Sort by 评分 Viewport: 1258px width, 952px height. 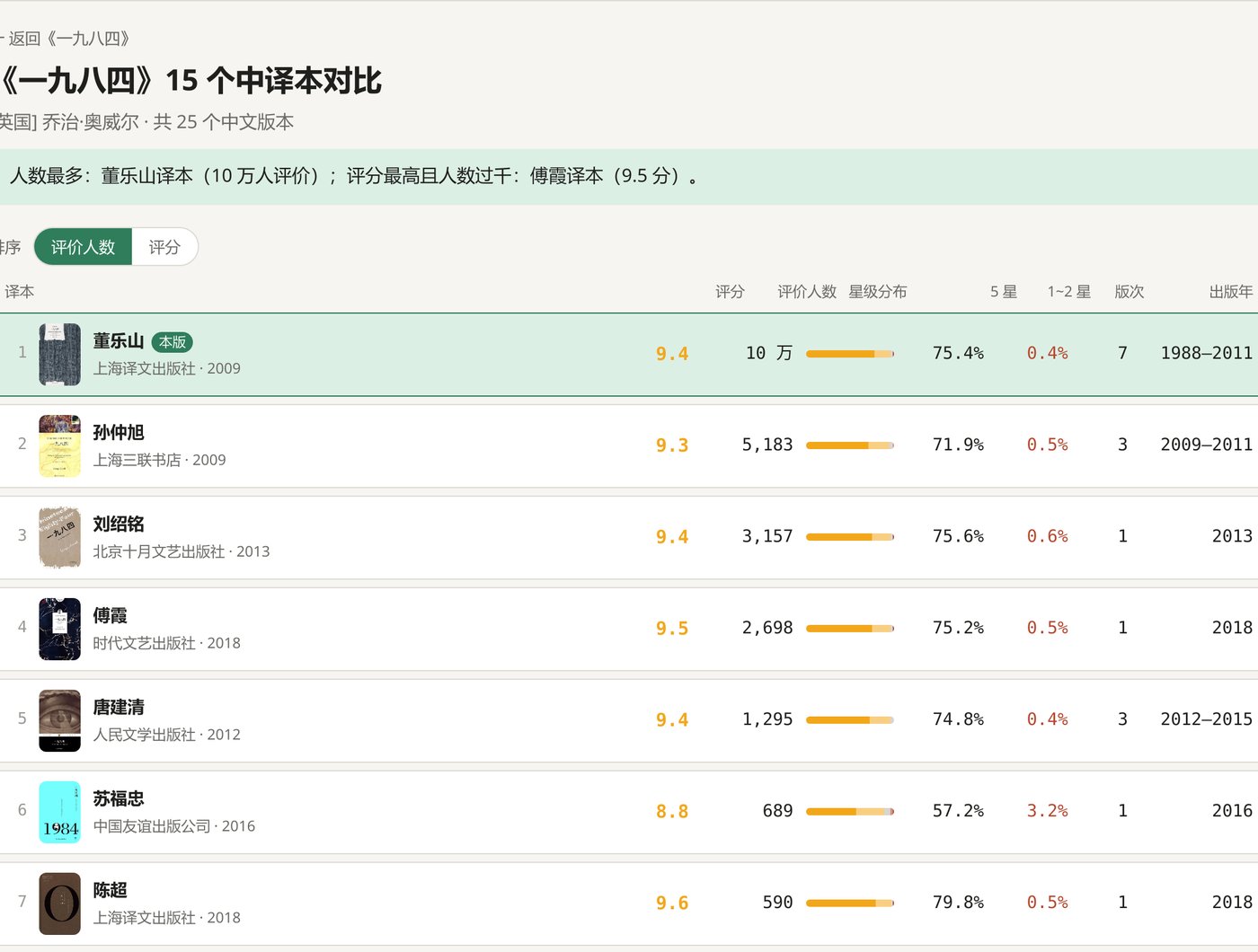164,247
